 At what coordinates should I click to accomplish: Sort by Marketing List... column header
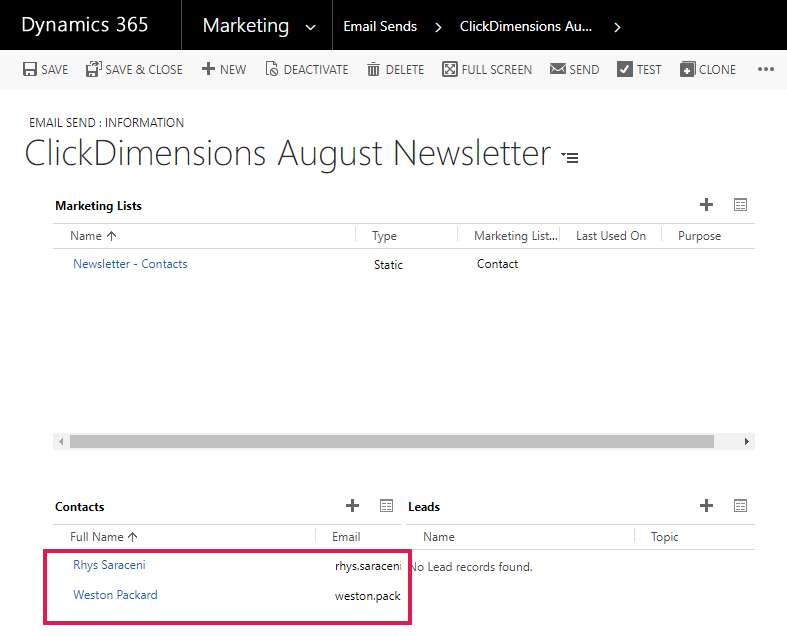tap(515, 236)
